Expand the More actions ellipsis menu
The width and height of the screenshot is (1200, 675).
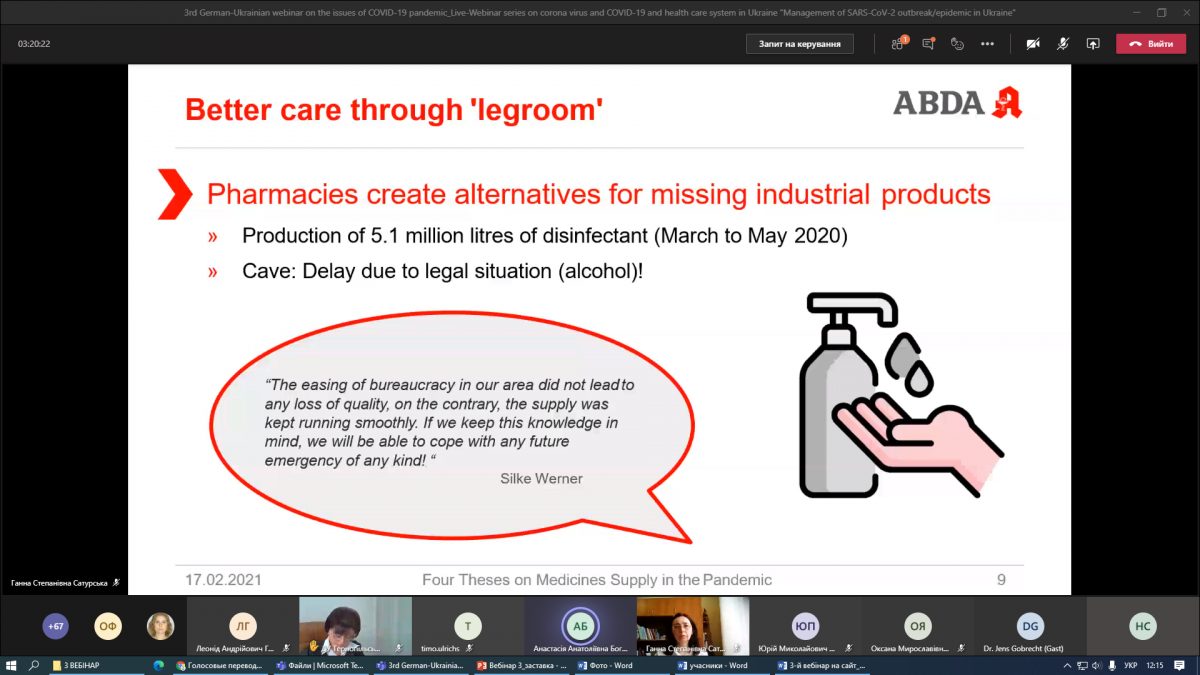987,44
